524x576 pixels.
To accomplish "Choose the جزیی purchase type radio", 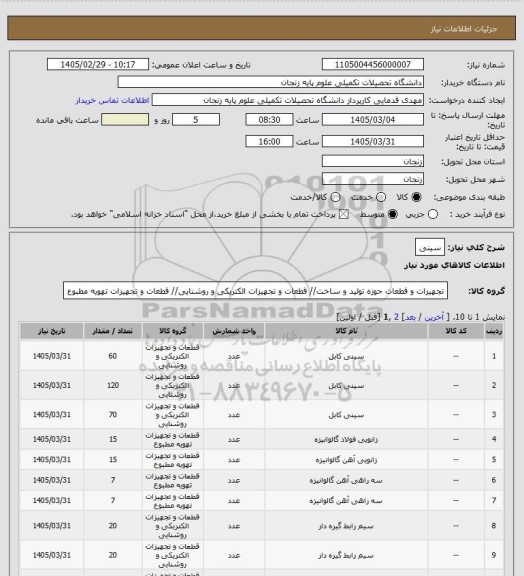I will pos(433,214).
